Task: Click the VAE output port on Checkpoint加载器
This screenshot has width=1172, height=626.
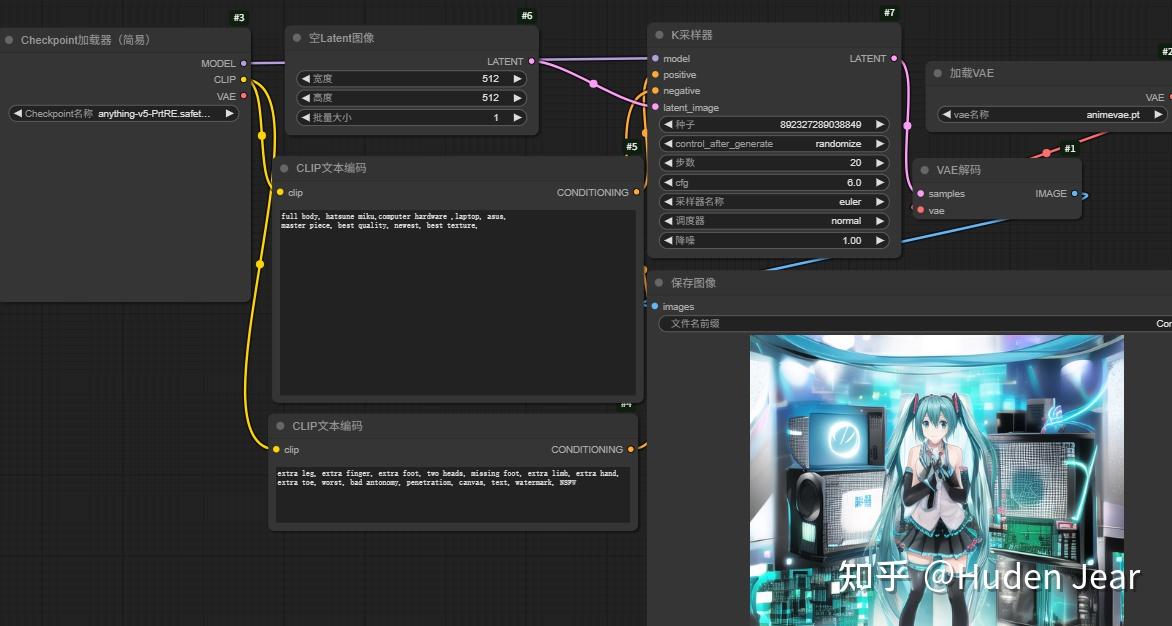Action: [x=244, y=96]
